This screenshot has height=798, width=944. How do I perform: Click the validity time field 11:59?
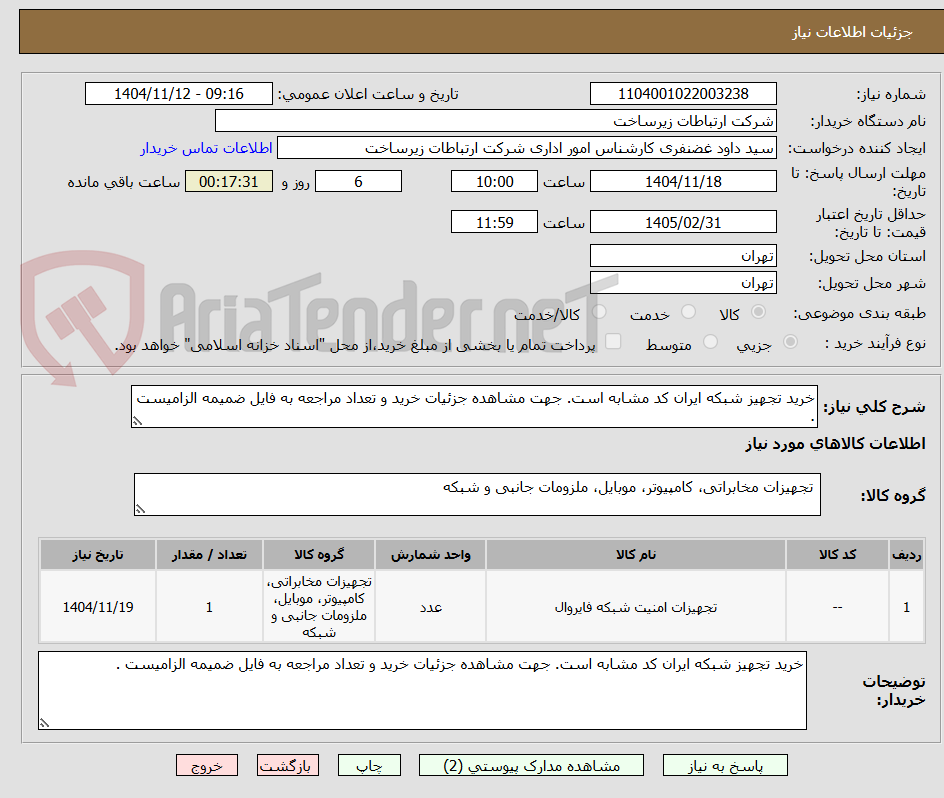[494, 222]
